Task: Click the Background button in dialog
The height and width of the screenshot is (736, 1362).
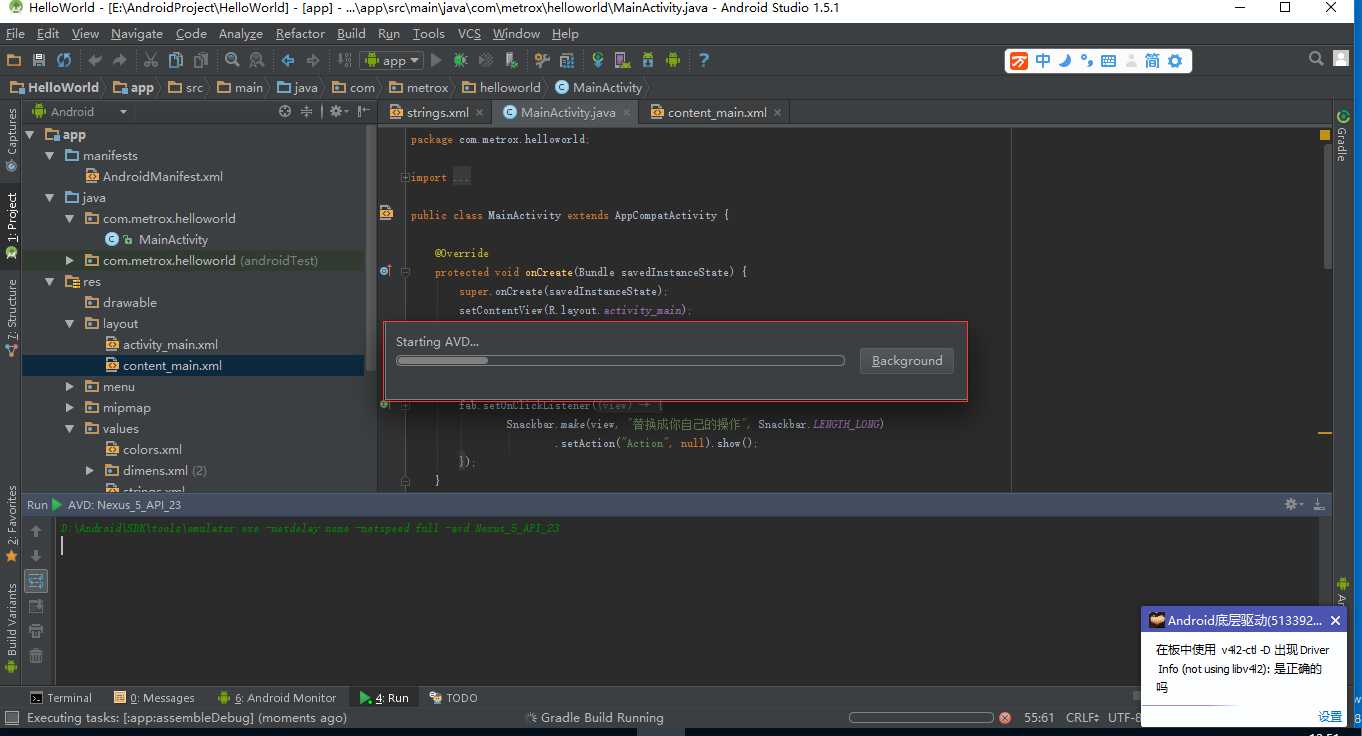Action: pyautogui.click(x=907, y=361)
